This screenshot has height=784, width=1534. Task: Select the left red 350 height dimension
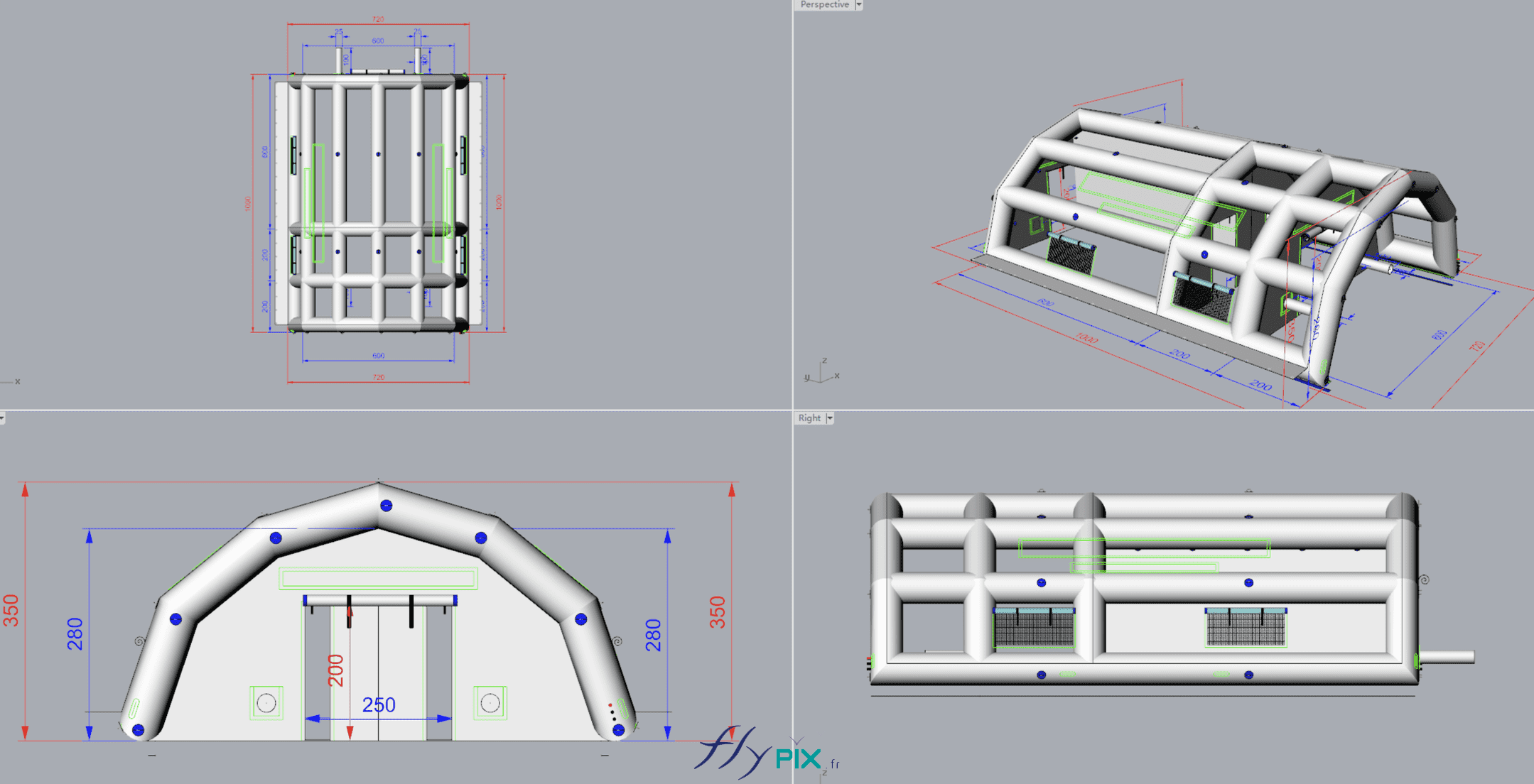pos(11,611)
